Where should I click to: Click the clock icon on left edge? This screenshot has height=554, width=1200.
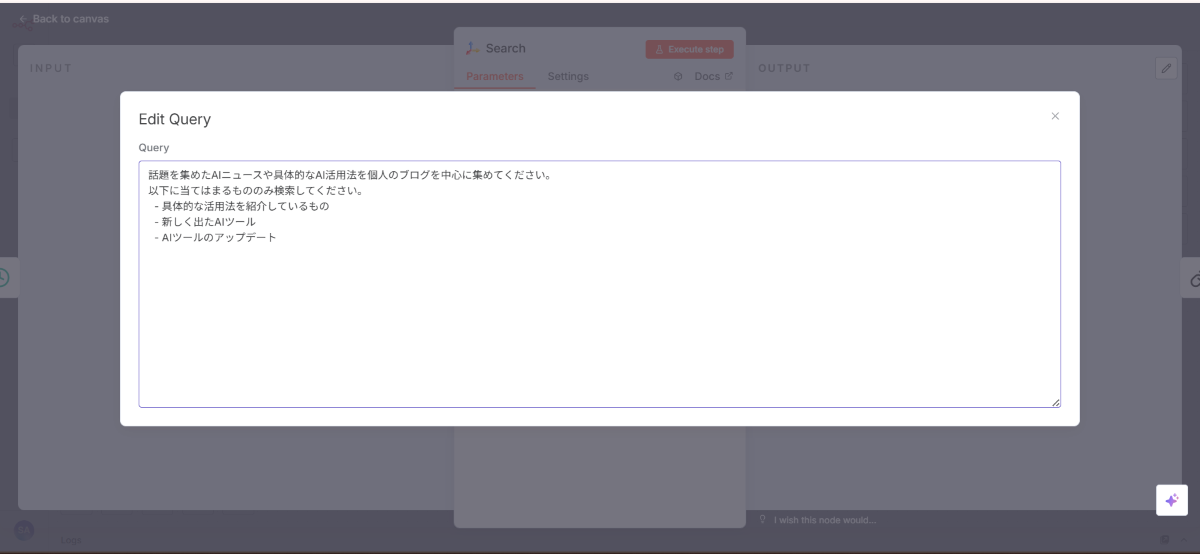click(x=4, y=278)
